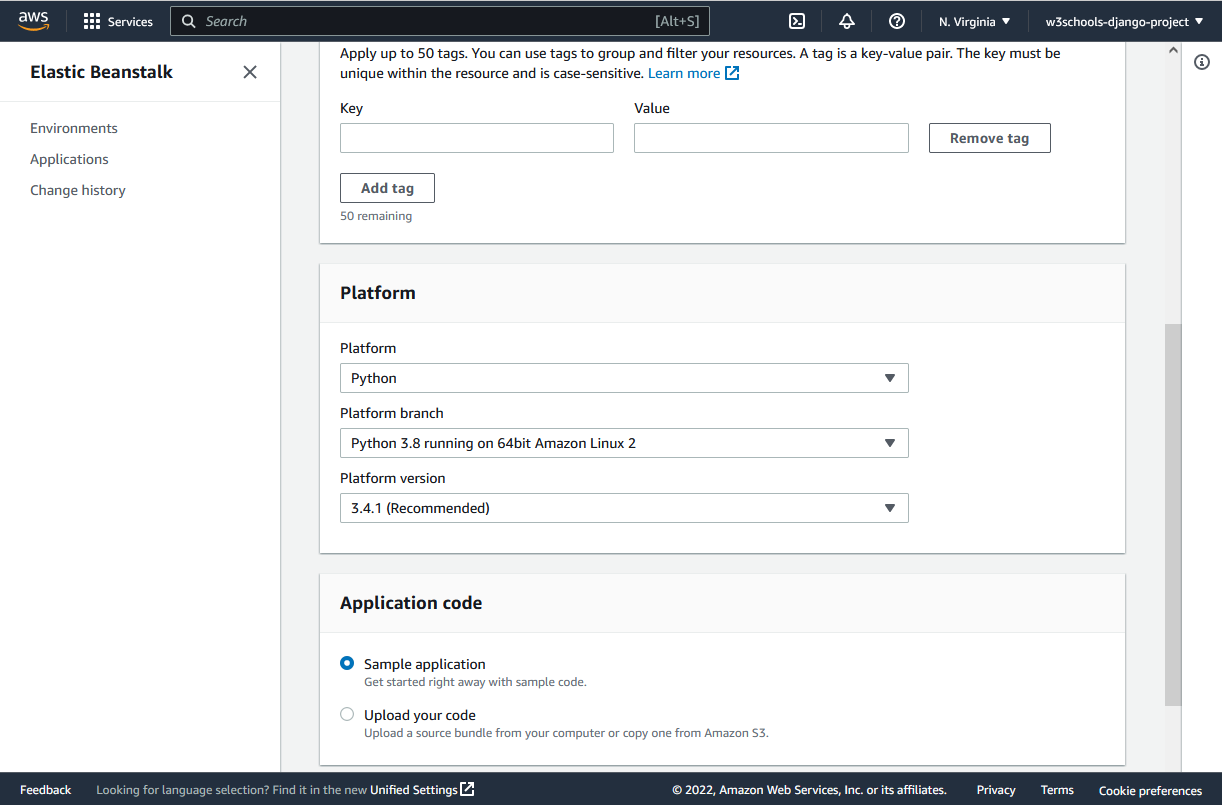The width and height of the screenshot is (1222, 805).
Task: Open the Platform branch dropdown
Action: [x=623, y=443]
